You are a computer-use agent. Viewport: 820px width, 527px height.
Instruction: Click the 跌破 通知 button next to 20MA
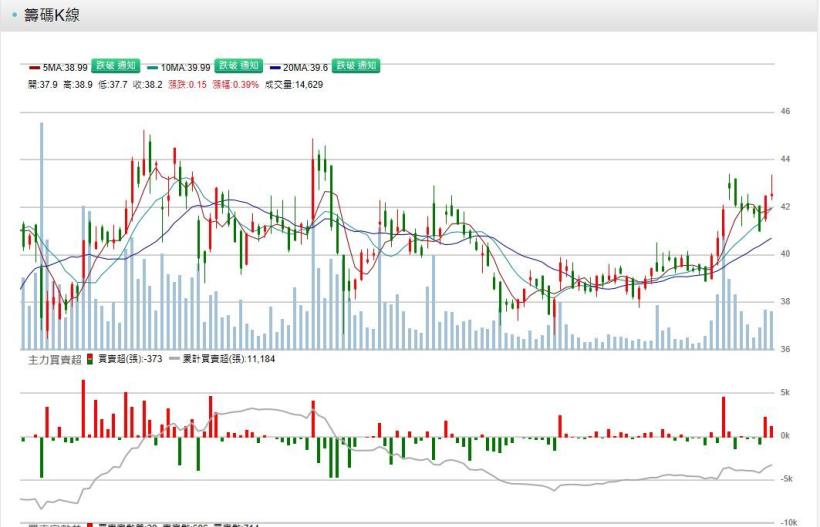356,66
